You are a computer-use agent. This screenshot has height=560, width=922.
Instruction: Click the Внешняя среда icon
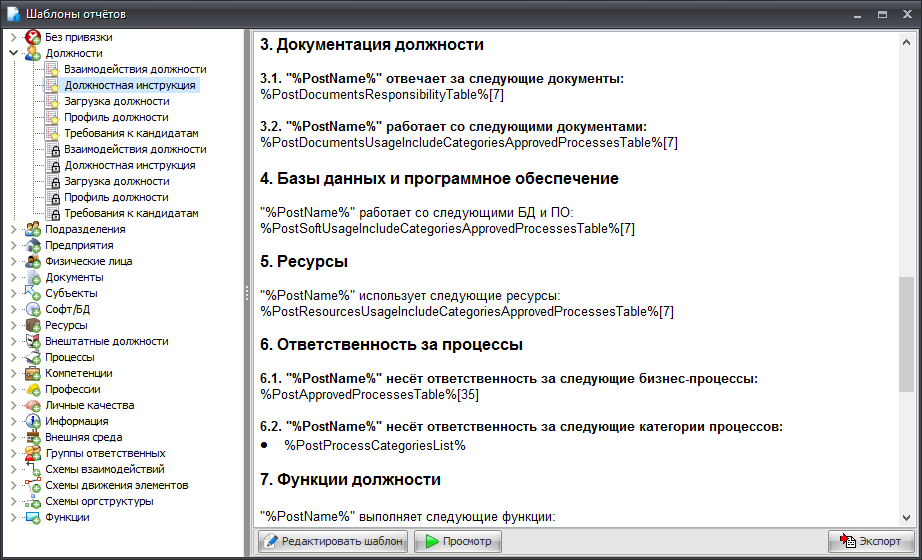click(33, 437)
